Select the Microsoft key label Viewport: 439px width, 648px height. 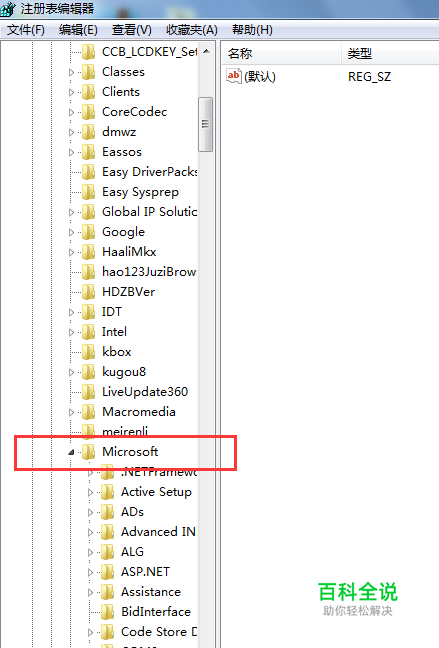click(130, 452)
